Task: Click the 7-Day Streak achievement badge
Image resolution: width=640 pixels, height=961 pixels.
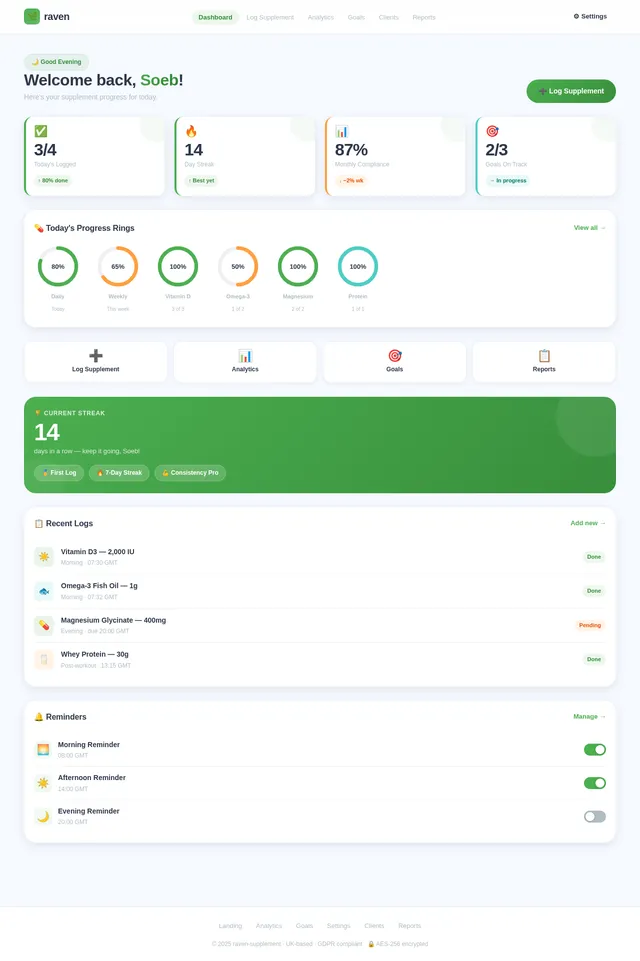Action: pos(119,473)
